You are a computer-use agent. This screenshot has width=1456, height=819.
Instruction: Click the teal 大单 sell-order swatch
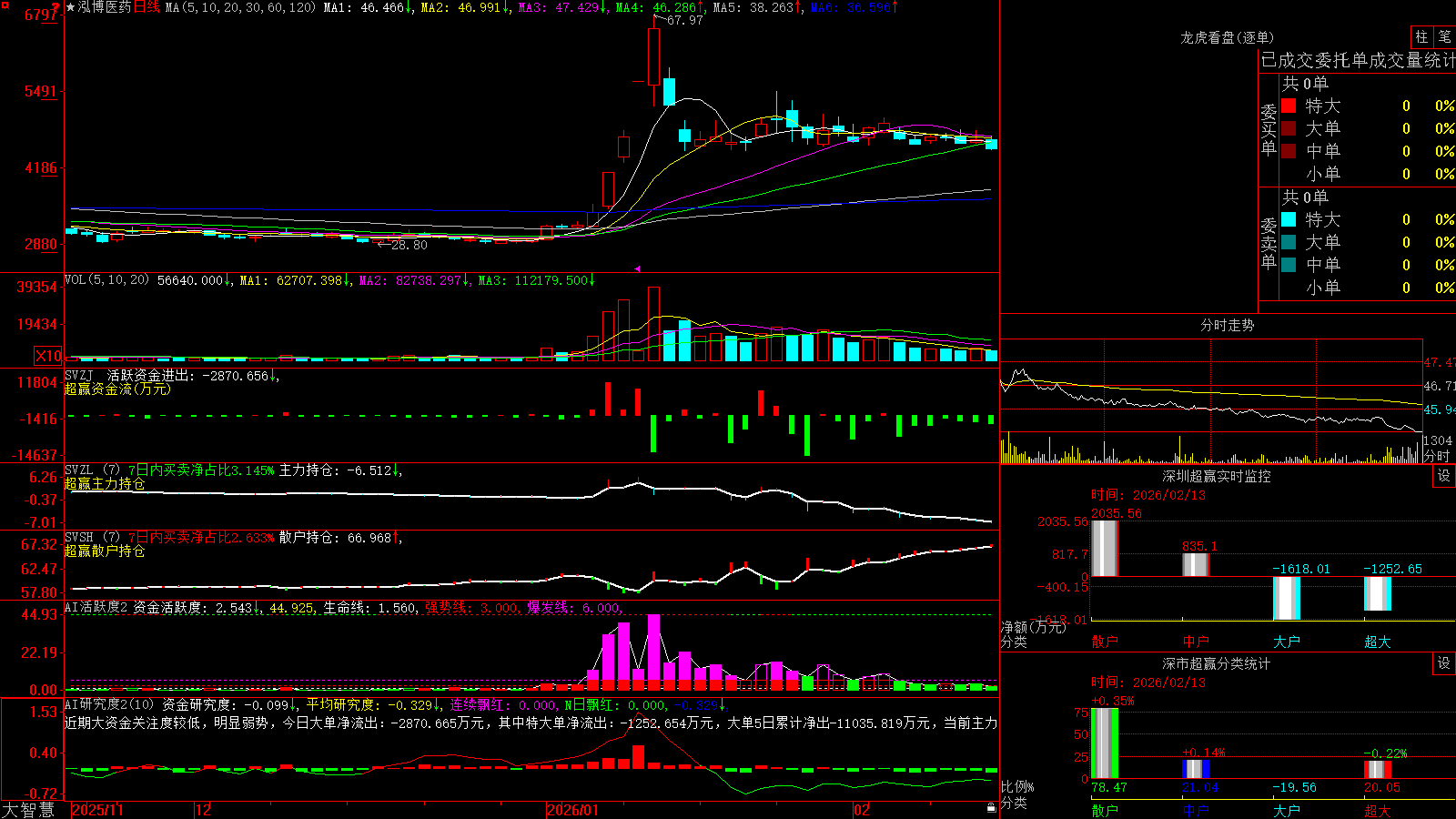[x=1289, y=242]
